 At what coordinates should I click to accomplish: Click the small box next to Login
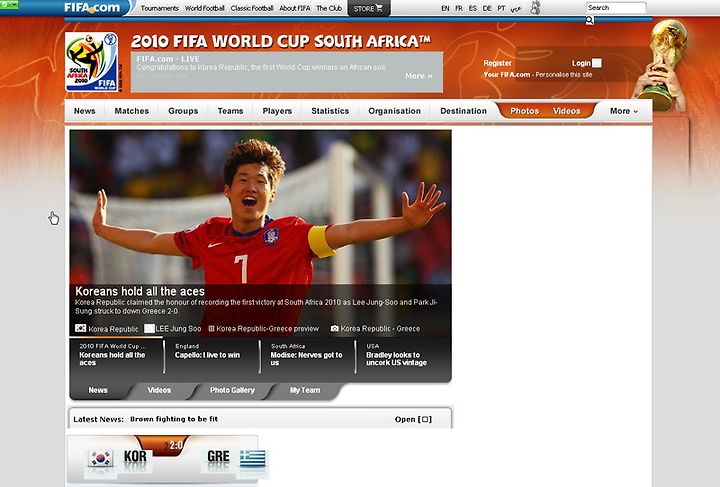596,63
